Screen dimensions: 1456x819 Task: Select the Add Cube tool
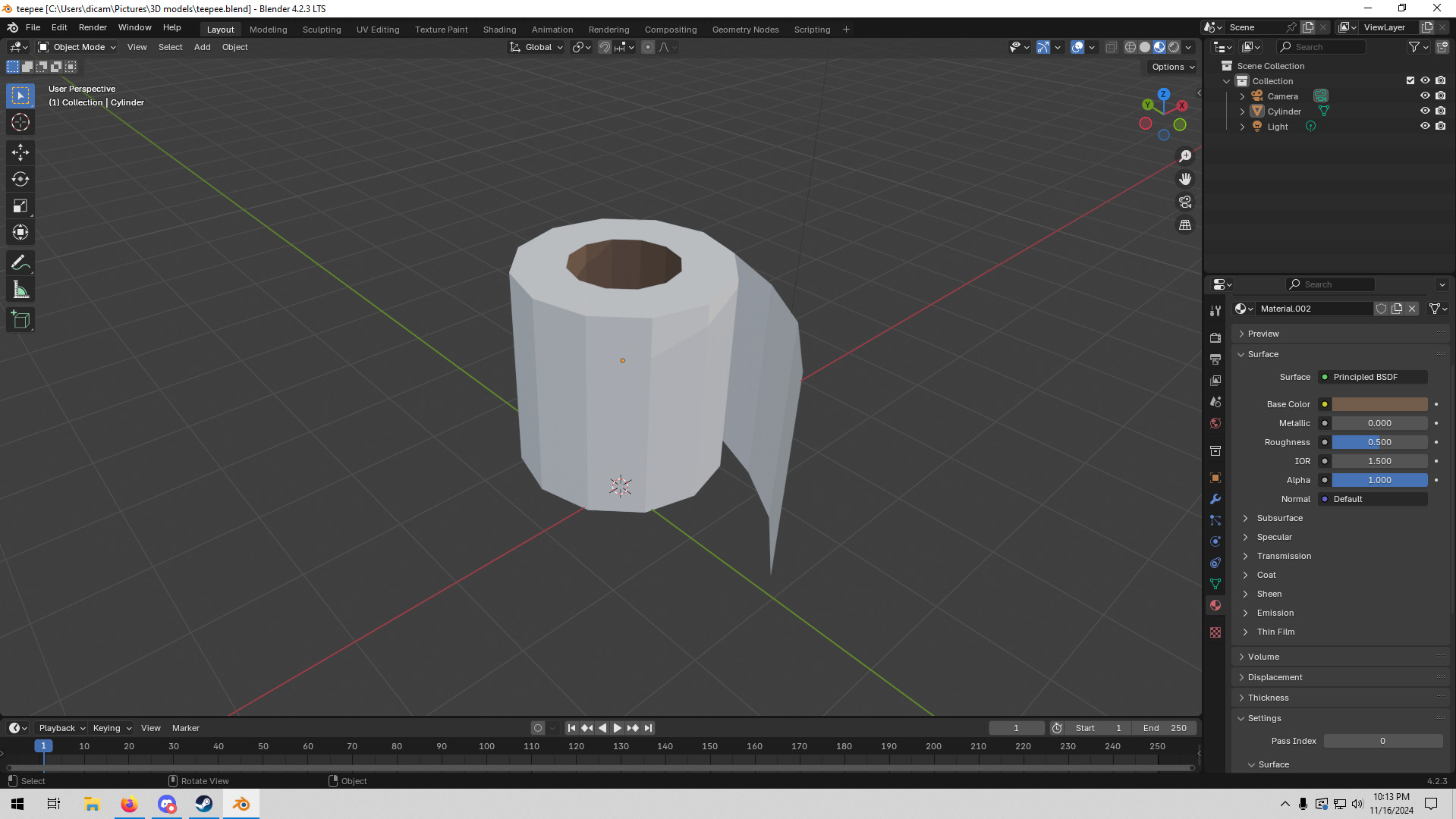coord(20,320)
